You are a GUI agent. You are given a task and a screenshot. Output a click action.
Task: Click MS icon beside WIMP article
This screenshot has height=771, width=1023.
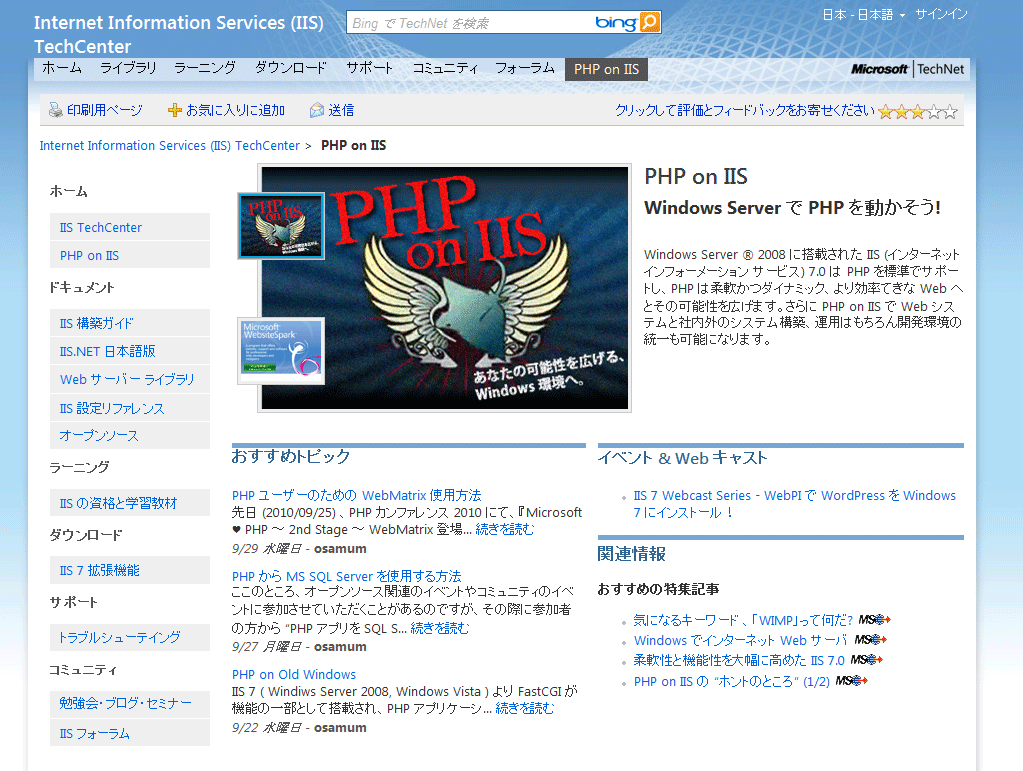[874, 620]
